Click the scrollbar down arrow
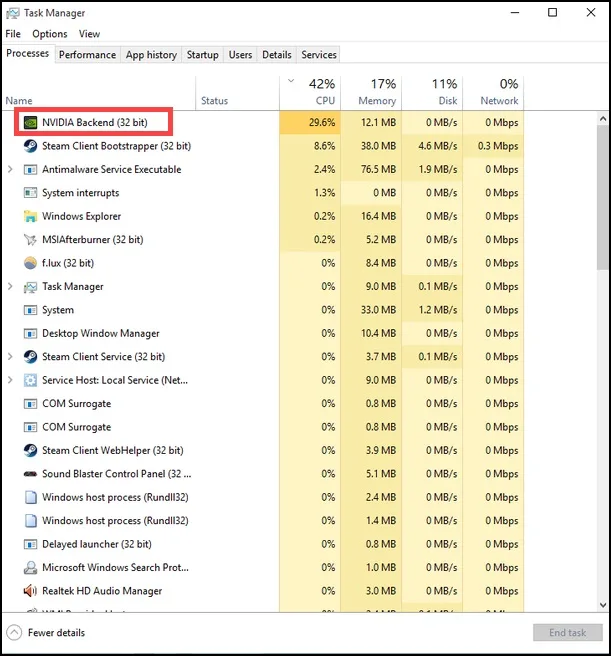611x656 pixels. point(603,605)
